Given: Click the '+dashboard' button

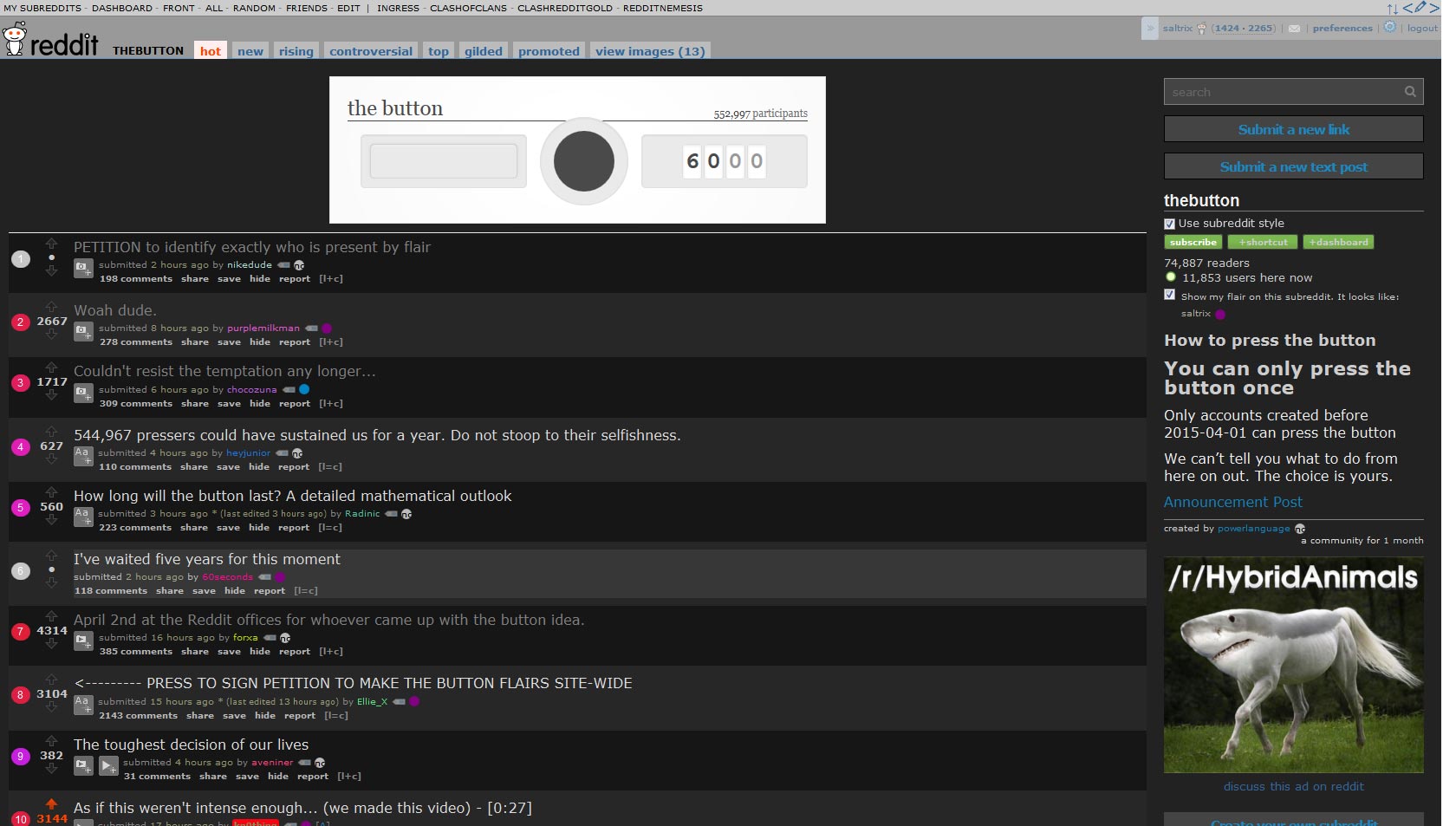Looking at the screenshot, I should [x=1338, y=243].
